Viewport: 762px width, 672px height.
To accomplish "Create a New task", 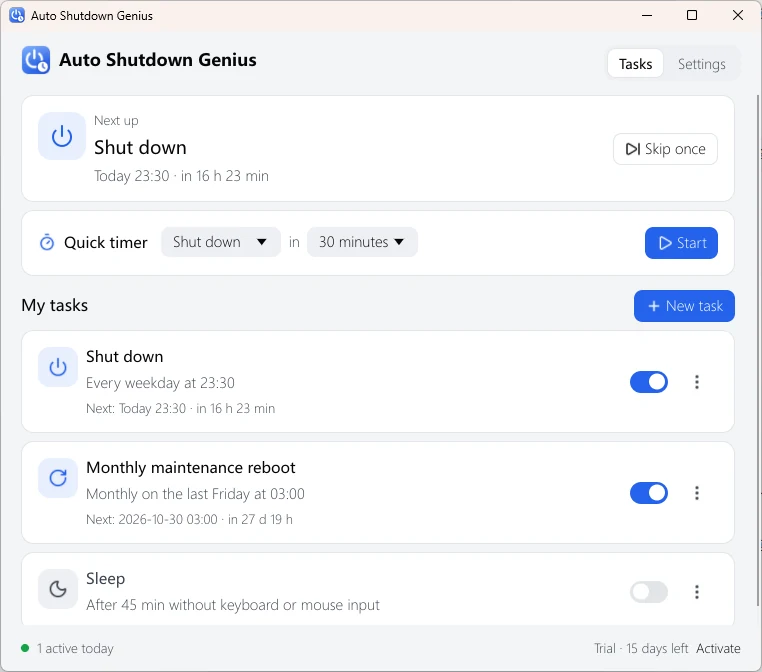I will point(684,306).
